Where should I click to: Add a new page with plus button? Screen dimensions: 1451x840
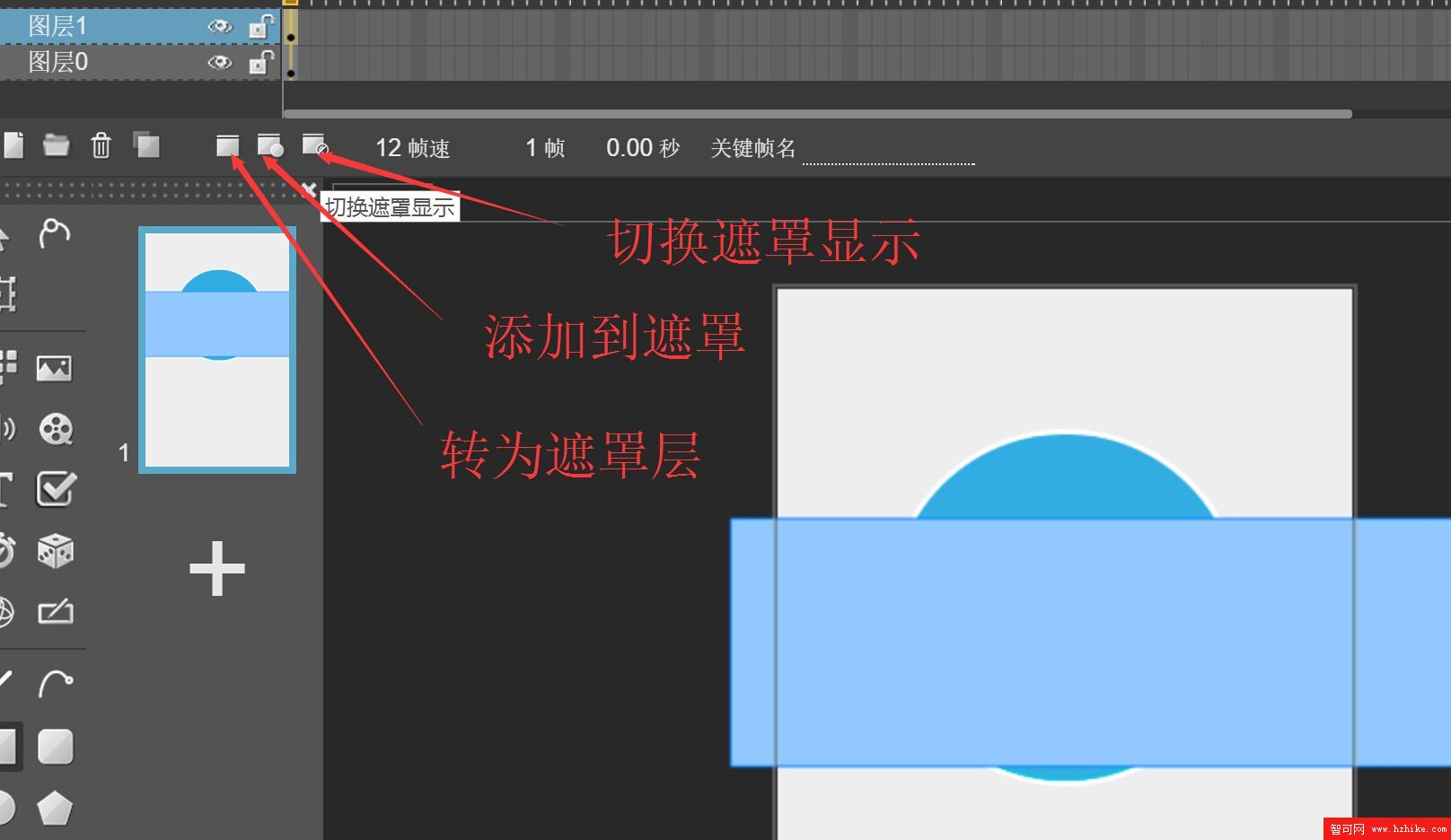coord(217,569)
